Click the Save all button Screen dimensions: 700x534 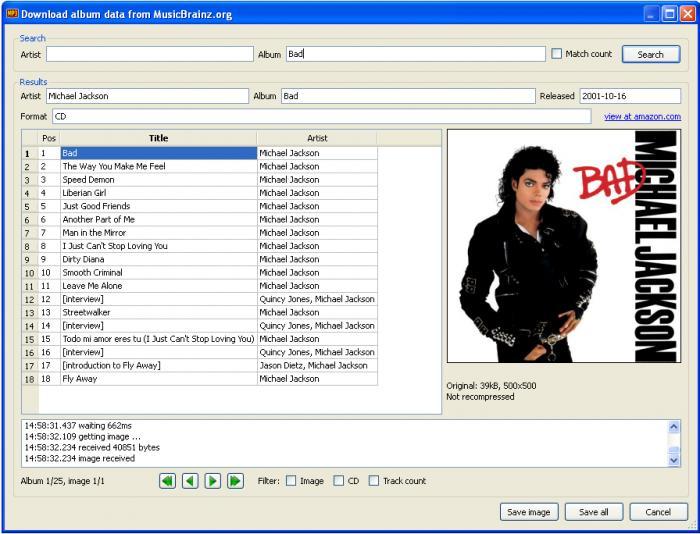(594, 512)
